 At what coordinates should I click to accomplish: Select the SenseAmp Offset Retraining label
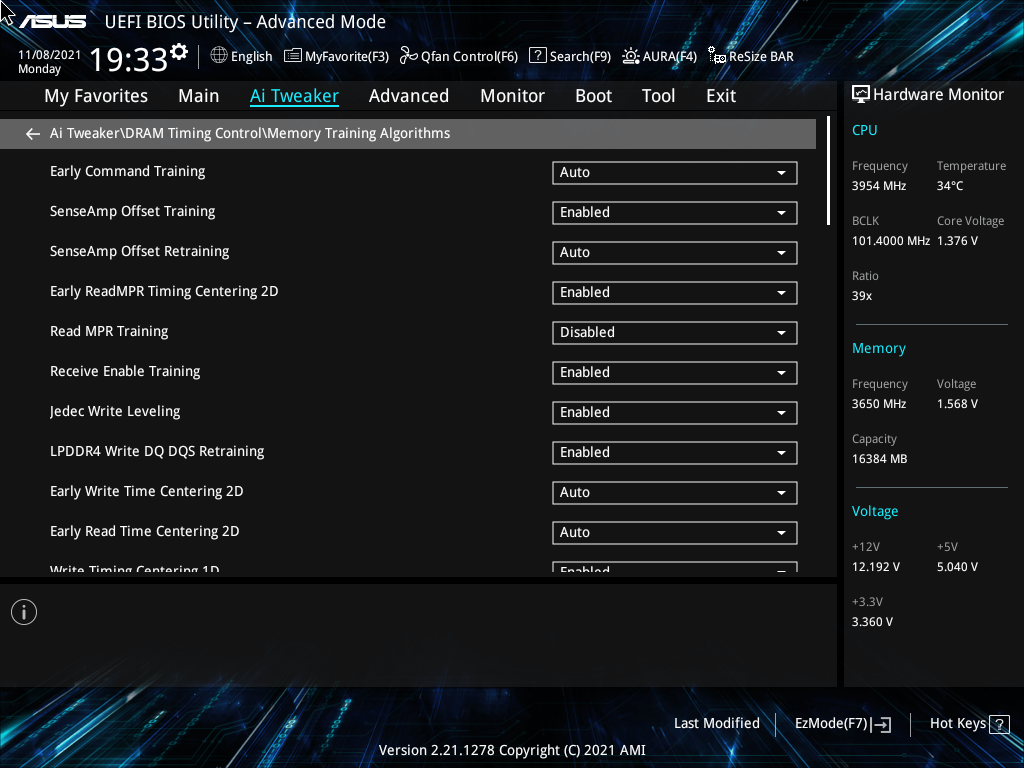pos(140,251)
